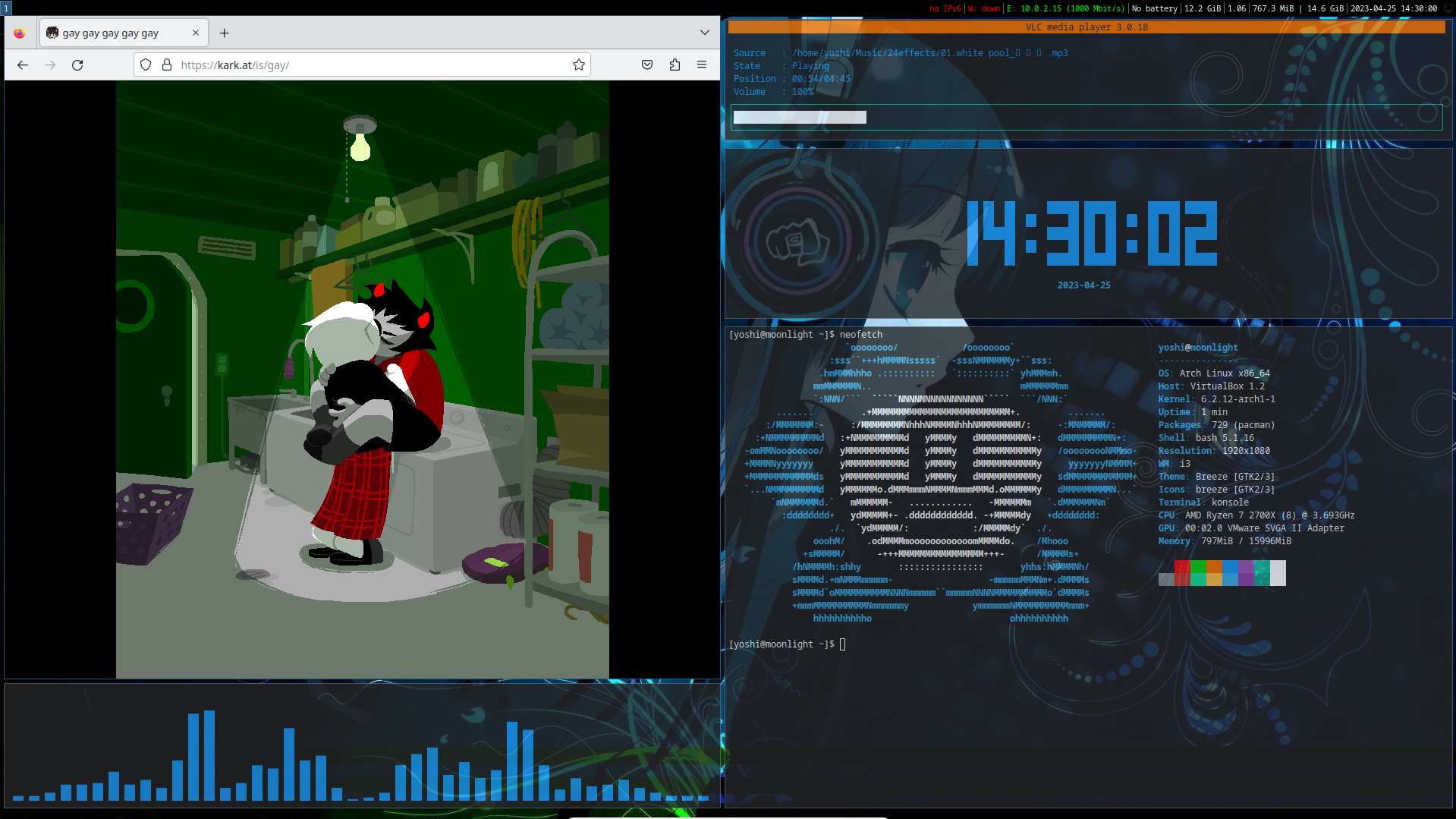Click the forward navigation arrow

point(50,65)
